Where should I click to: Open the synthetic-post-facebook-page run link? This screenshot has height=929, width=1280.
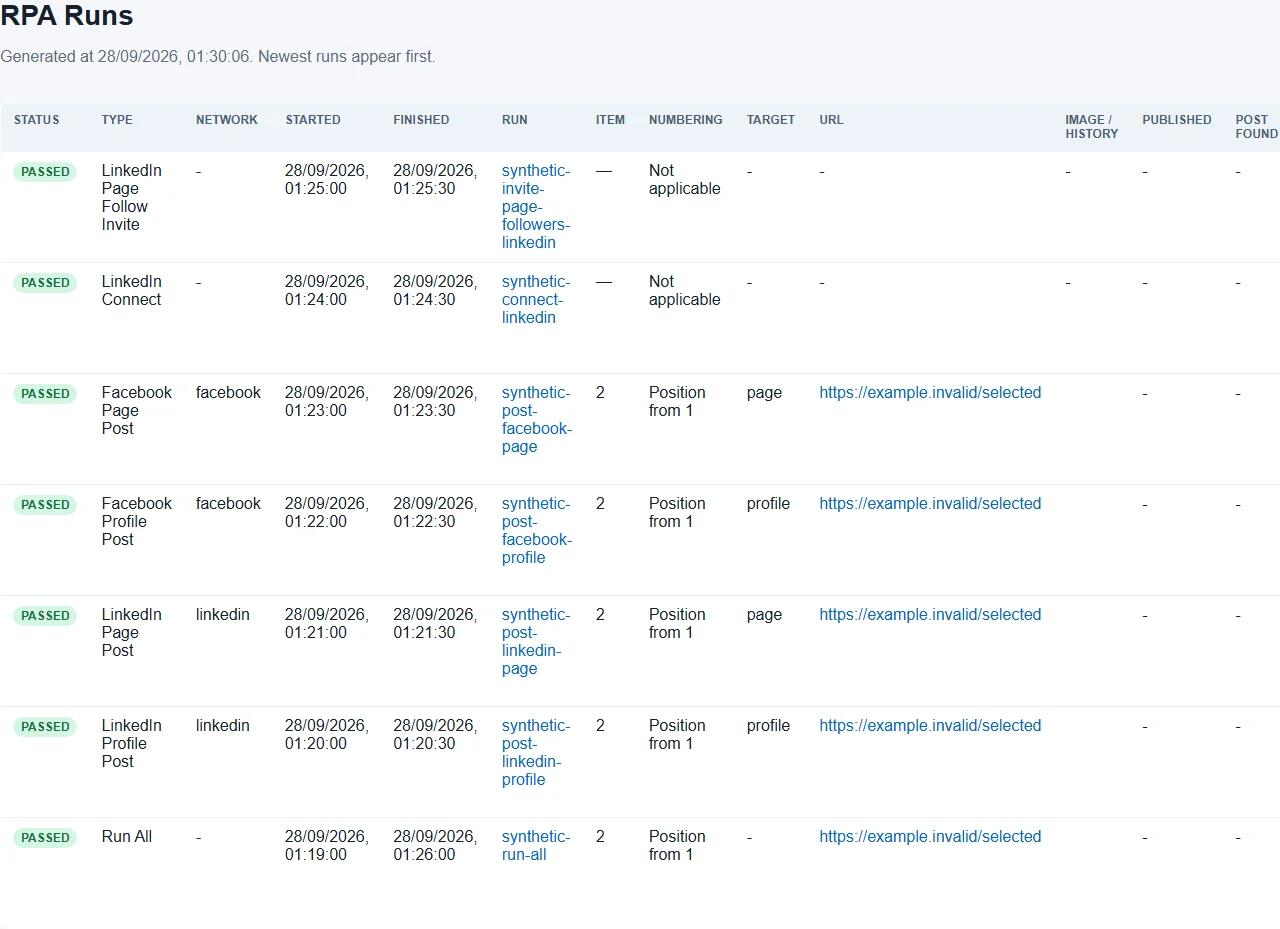[x=537, y=420]
